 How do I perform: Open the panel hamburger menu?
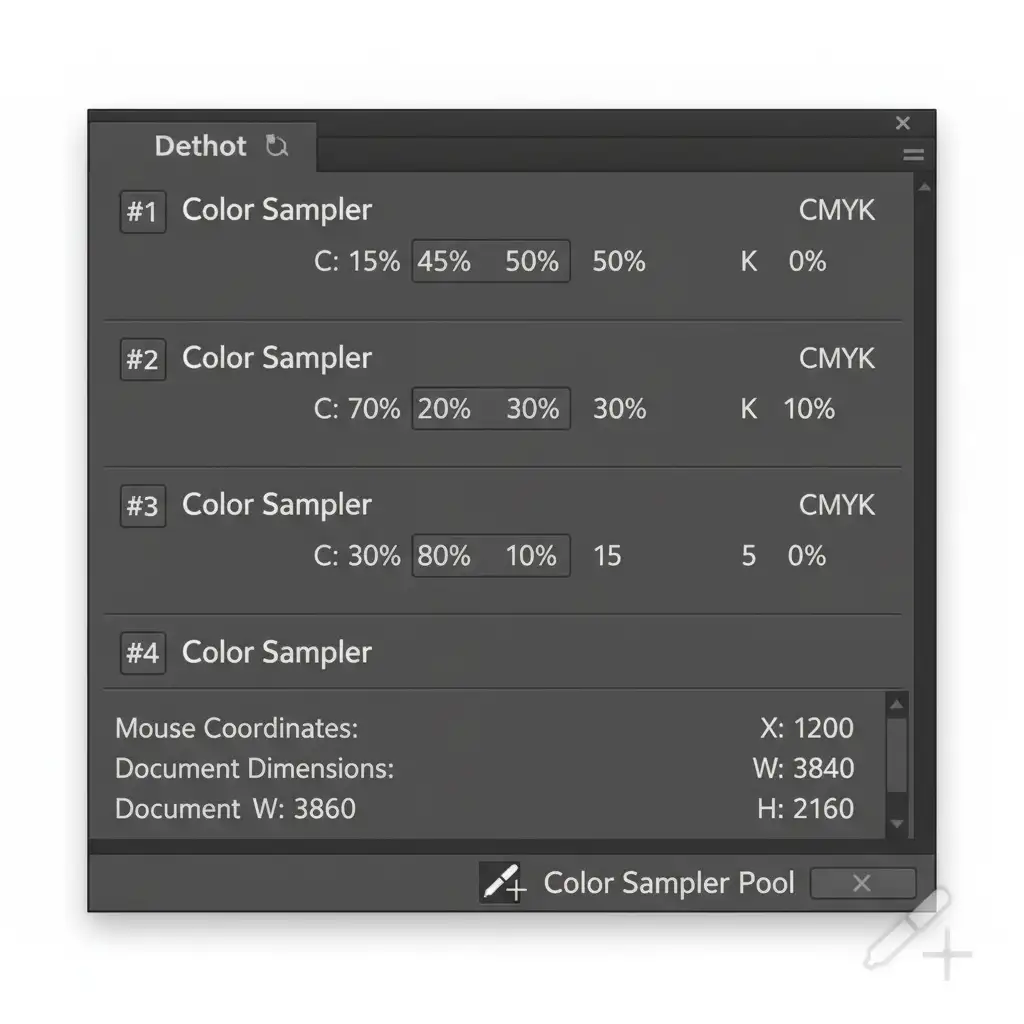pos(913,155)
